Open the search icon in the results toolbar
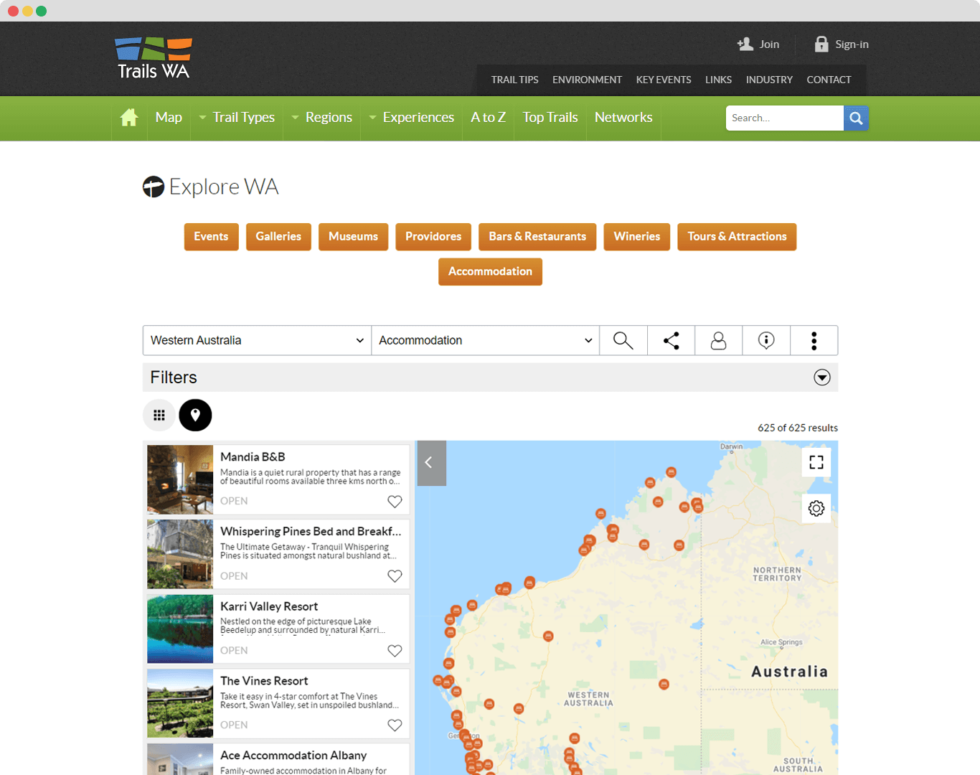Viewport: 980px width, 775px height. click(x=622, y=340)
